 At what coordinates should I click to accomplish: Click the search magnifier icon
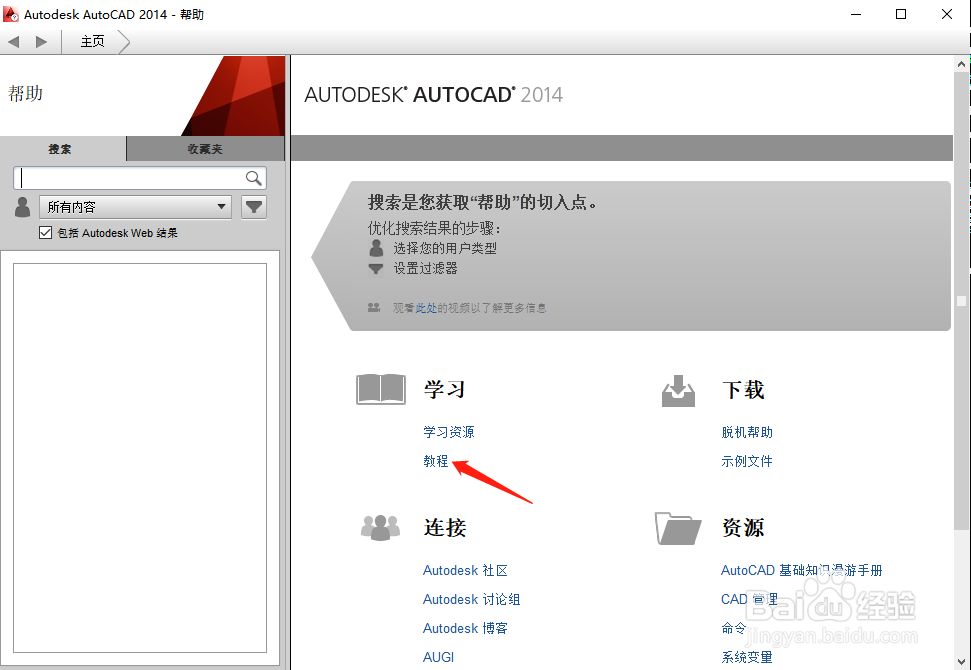coord(253,178)
